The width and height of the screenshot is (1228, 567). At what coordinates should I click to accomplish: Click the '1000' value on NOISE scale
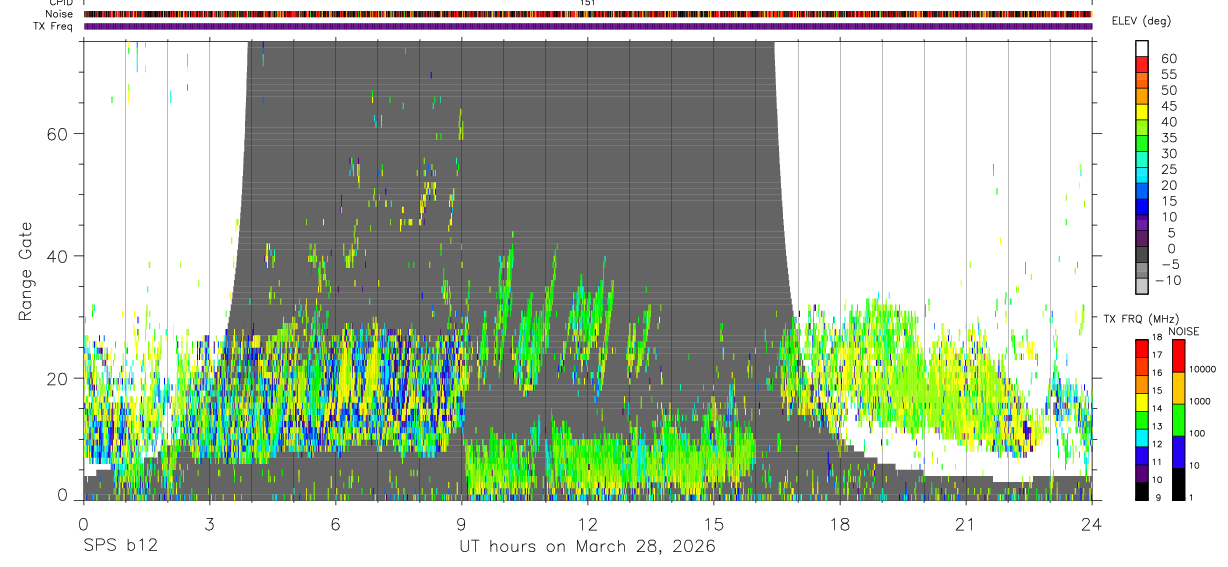click(x=1200, y=402)
